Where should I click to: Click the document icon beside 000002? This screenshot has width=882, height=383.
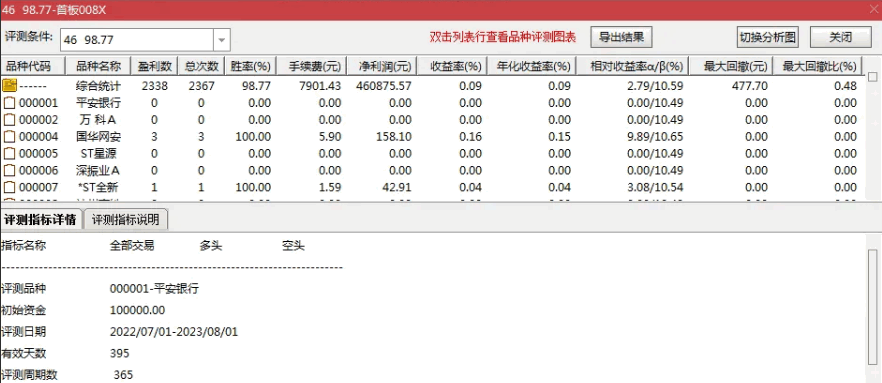10,120
